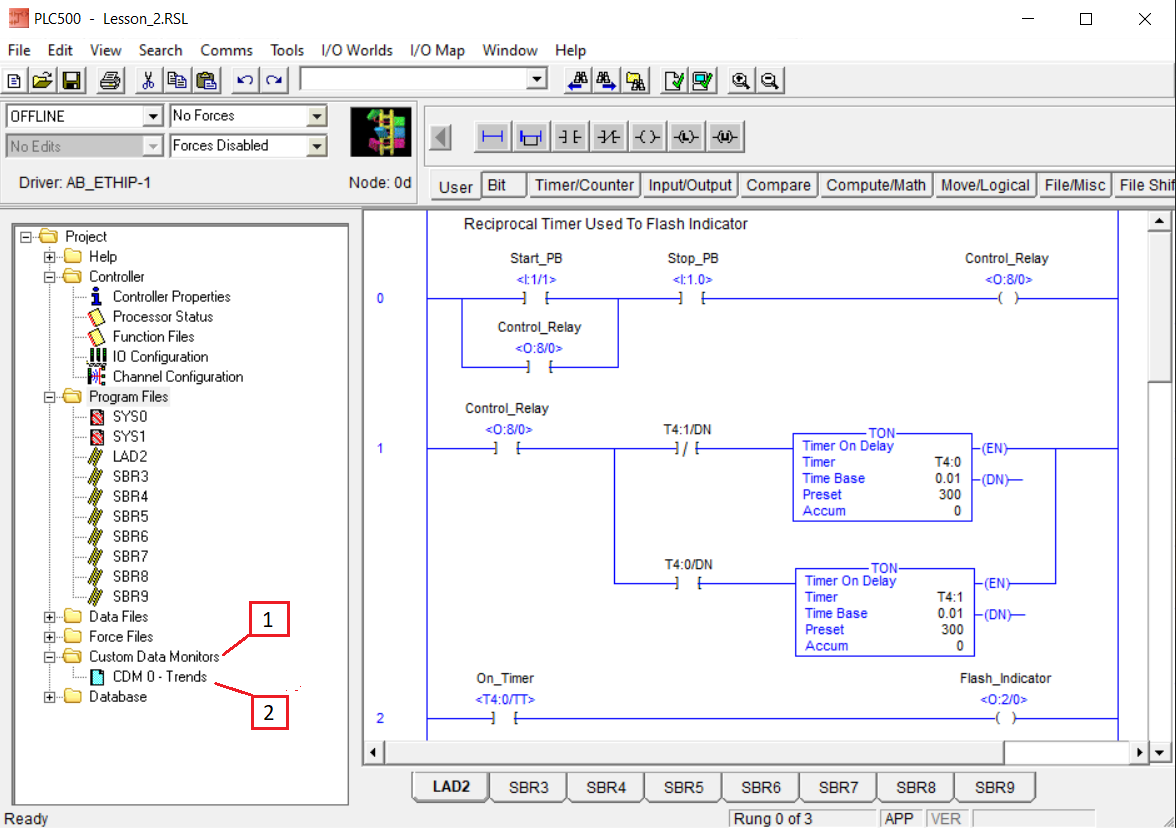
Task: Expand the Force Files folder node
Action: [50, 637]
